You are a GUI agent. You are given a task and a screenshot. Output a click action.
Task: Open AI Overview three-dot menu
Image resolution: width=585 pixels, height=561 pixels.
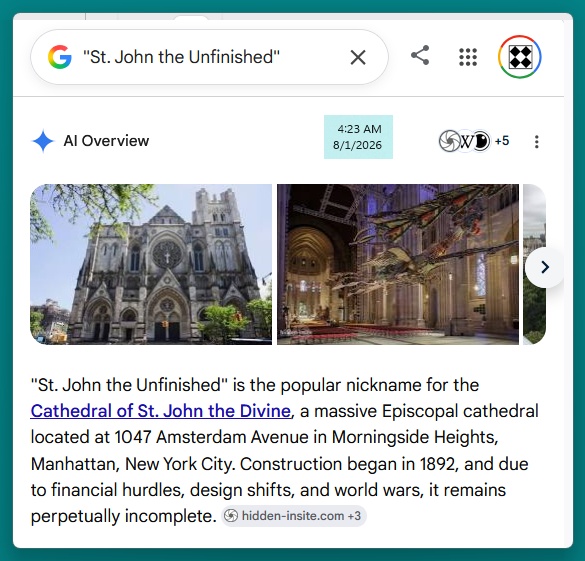[x=536, y=141]
